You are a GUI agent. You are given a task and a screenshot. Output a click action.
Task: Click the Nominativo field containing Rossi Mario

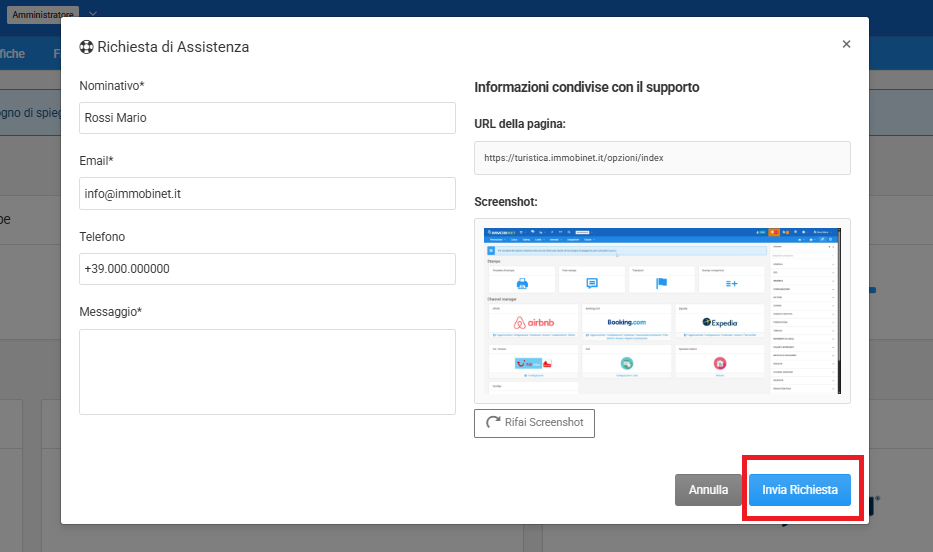[x=267, y=118]
